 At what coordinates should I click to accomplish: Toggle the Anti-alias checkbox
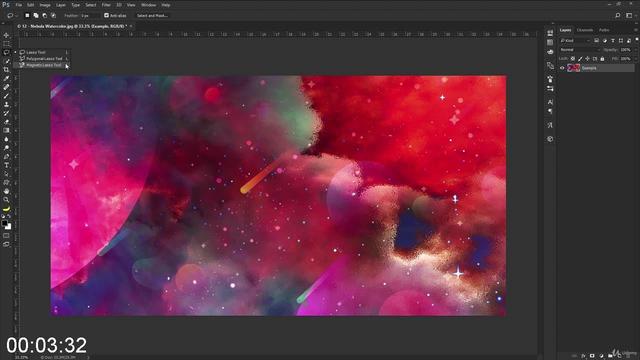point(107,16)
